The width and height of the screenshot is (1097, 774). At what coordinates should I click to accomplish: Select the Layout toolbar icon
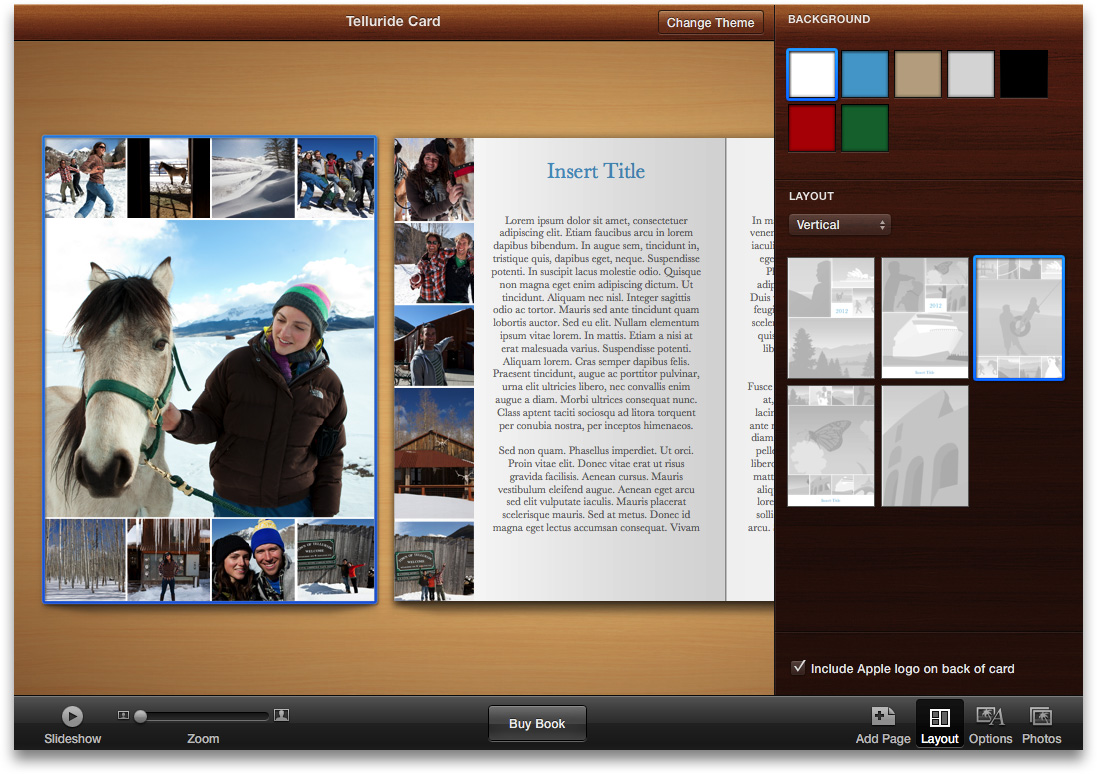pos(939,718)
